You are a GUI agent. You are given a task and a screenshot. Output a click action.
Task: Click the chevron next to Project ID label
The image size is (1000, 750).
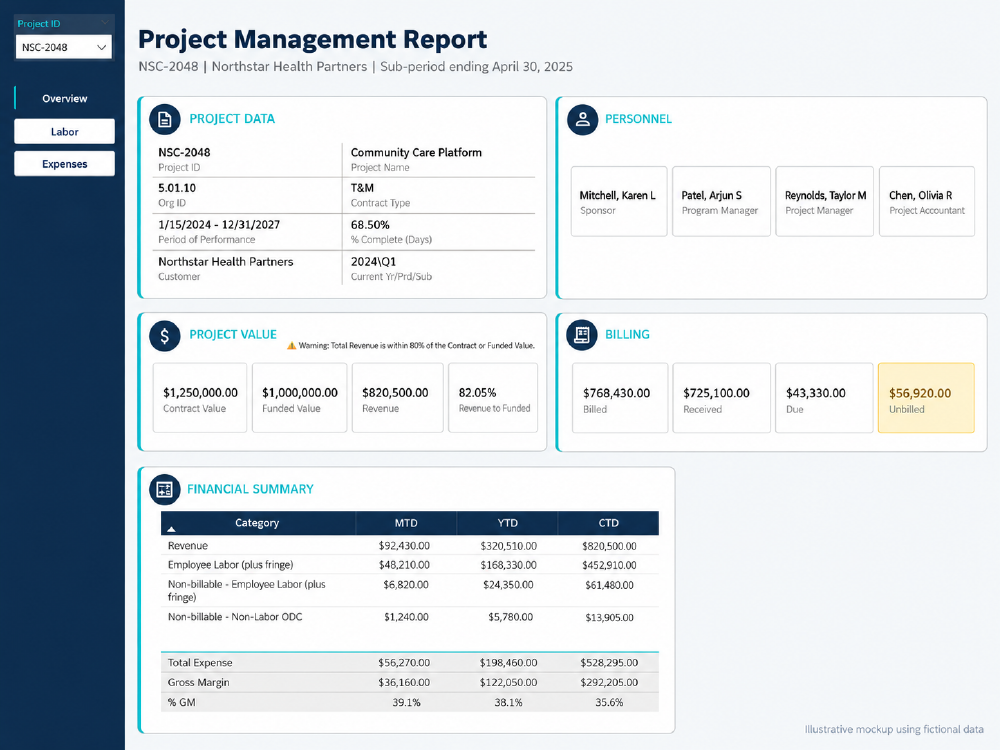pos(105,24)
